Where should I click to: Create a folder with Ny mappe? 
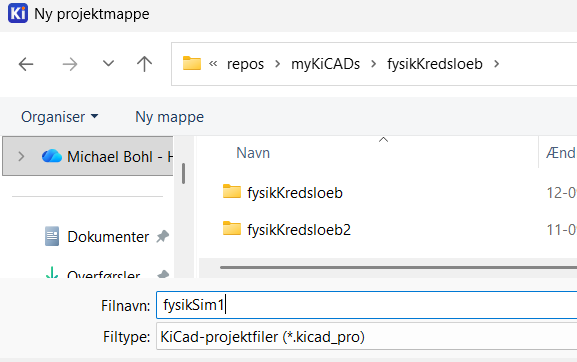(x=169, y=117)
